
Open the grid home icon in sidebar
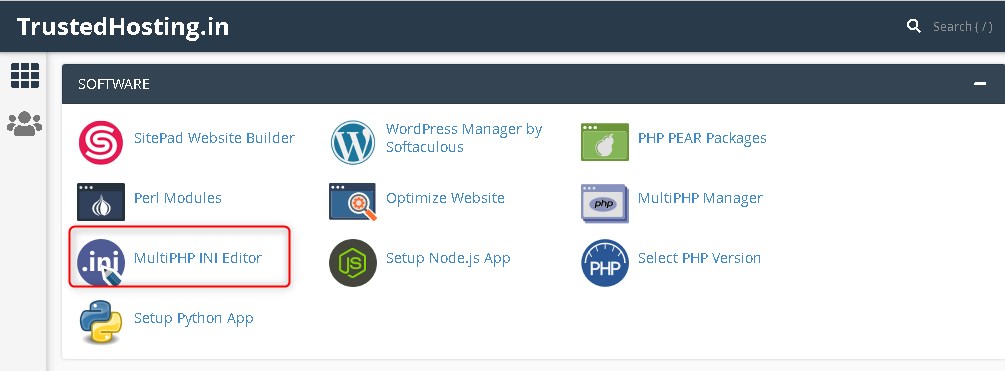coord(25,76)
